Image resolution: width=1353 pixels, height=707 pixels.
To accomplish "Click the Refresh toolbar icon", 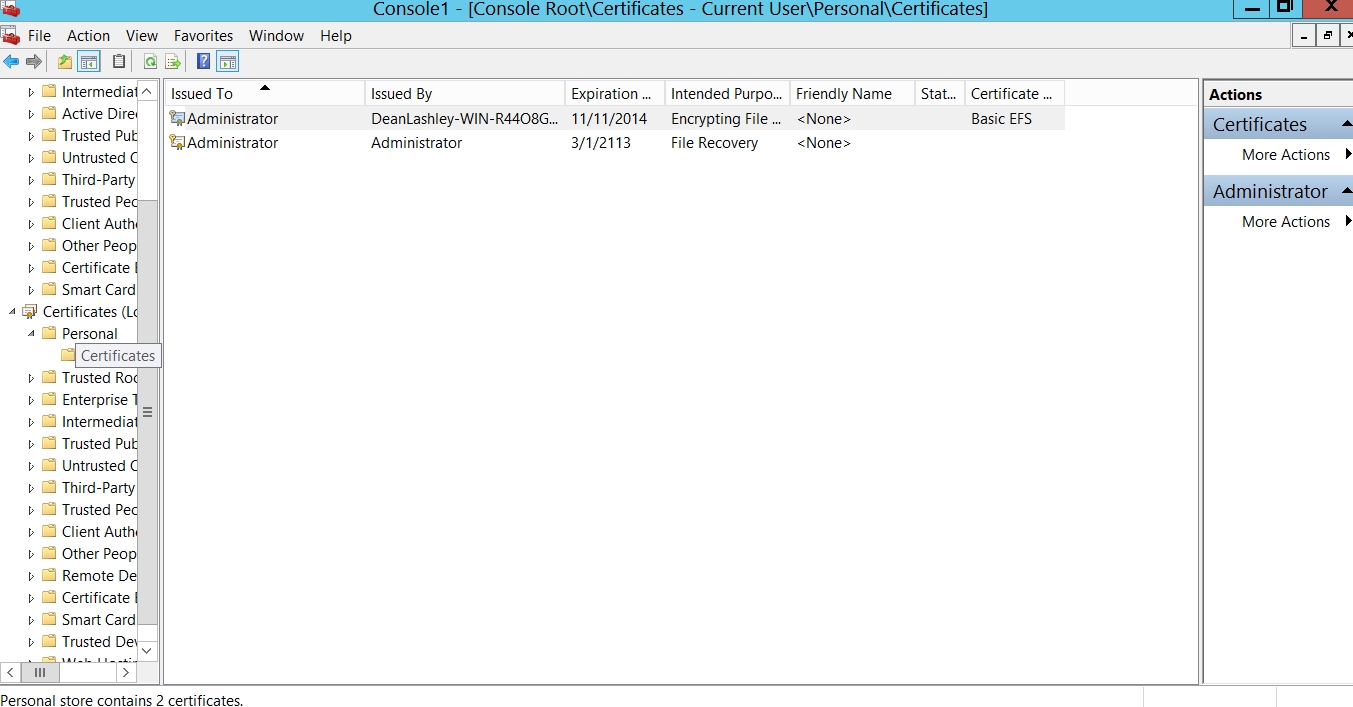I will [150, 62].
